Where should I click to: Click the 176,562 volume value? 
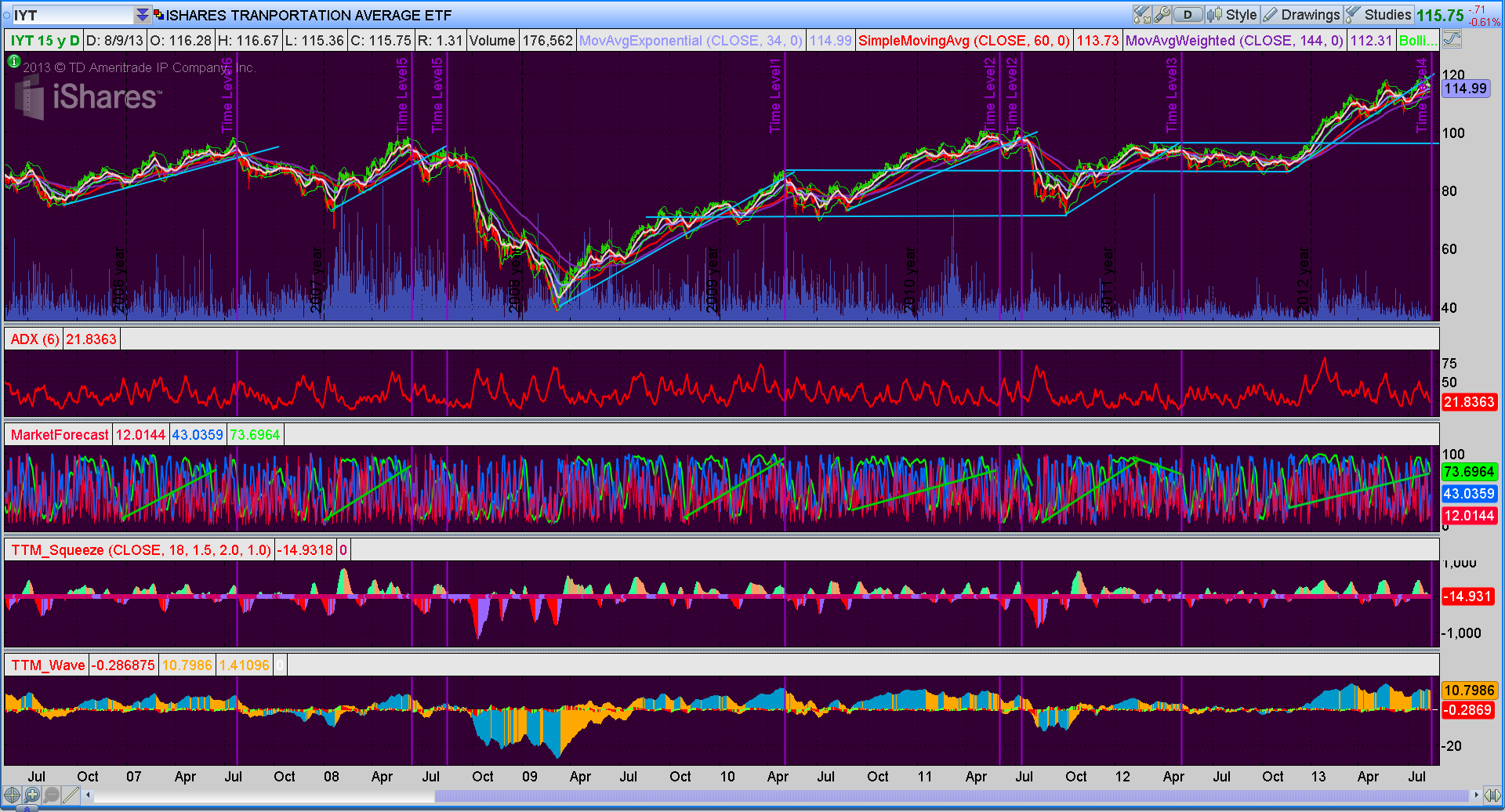(548, 41)
